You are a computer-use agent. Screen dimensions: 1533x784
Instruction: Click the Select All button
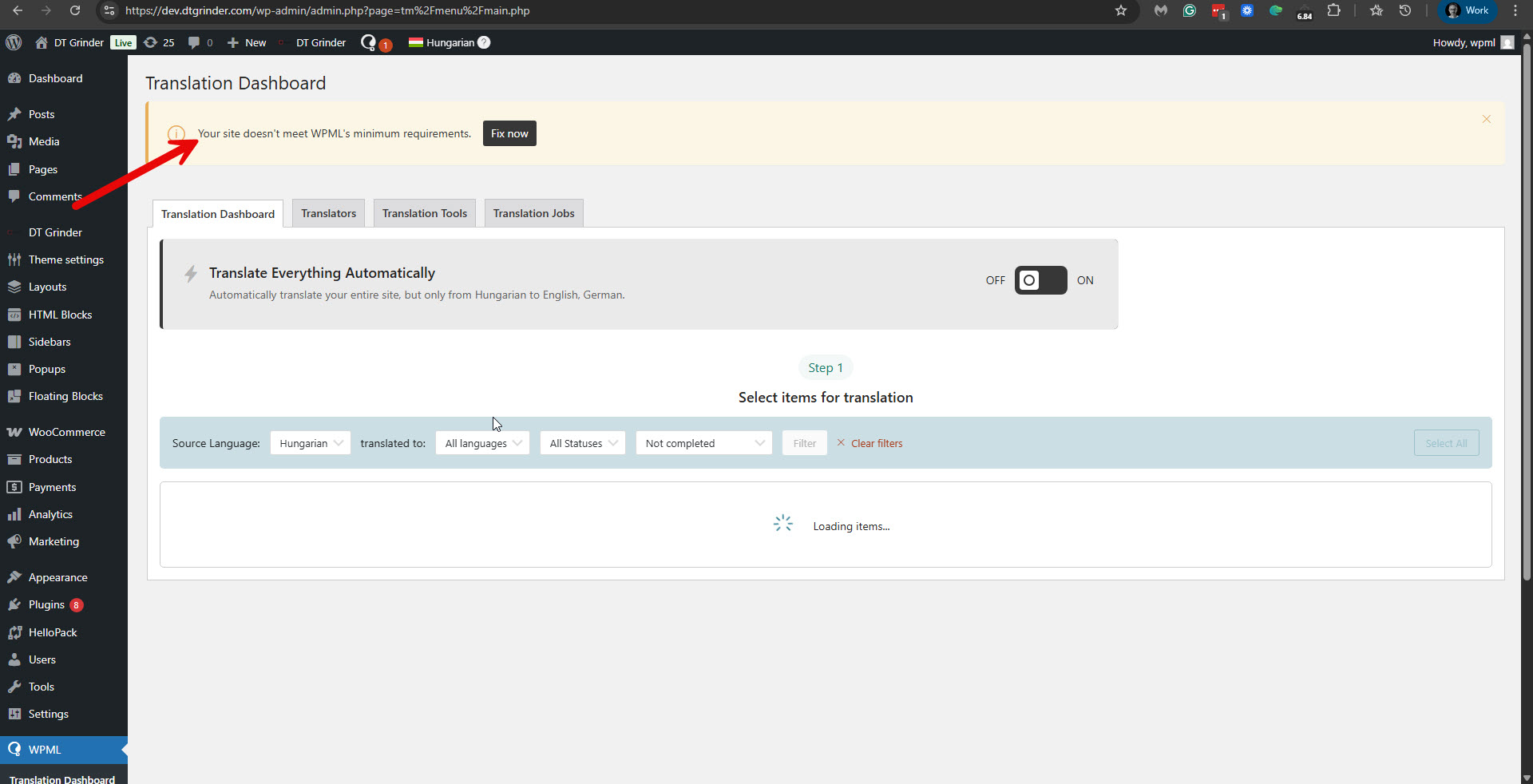pyautogui.click(x=1446, y=443)
